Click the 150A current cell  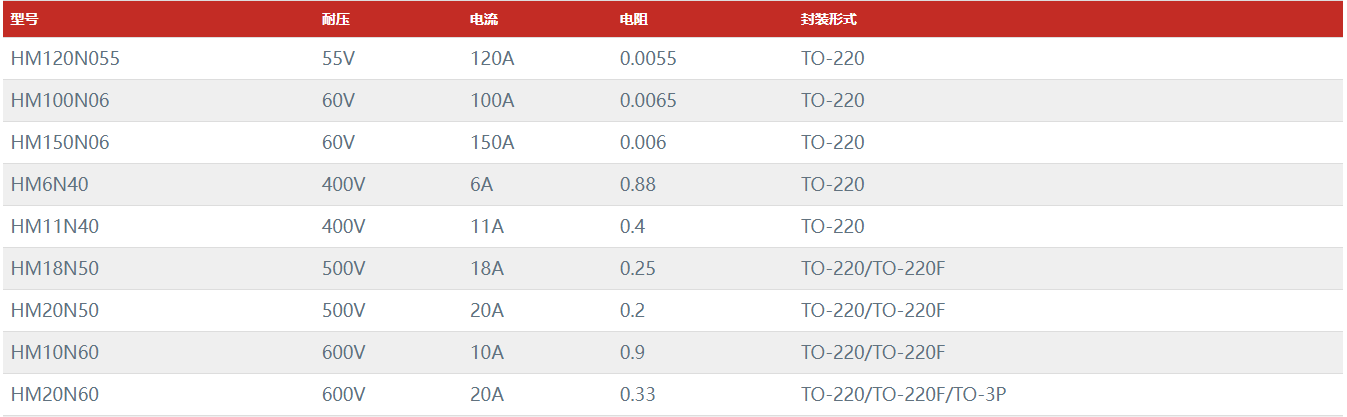[x=492, y=143]
